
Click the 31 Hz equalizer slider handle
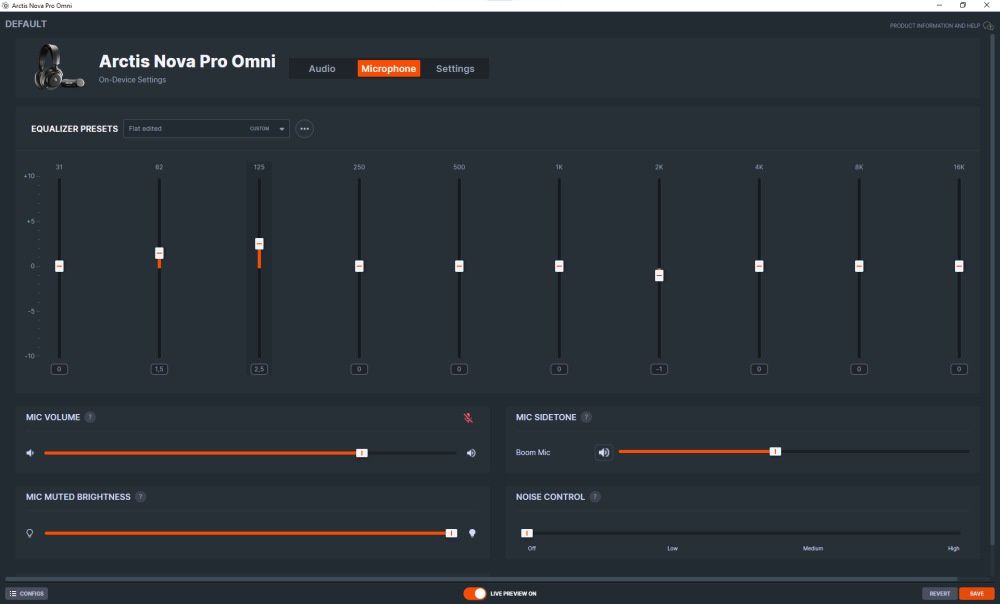click(59, 266)
